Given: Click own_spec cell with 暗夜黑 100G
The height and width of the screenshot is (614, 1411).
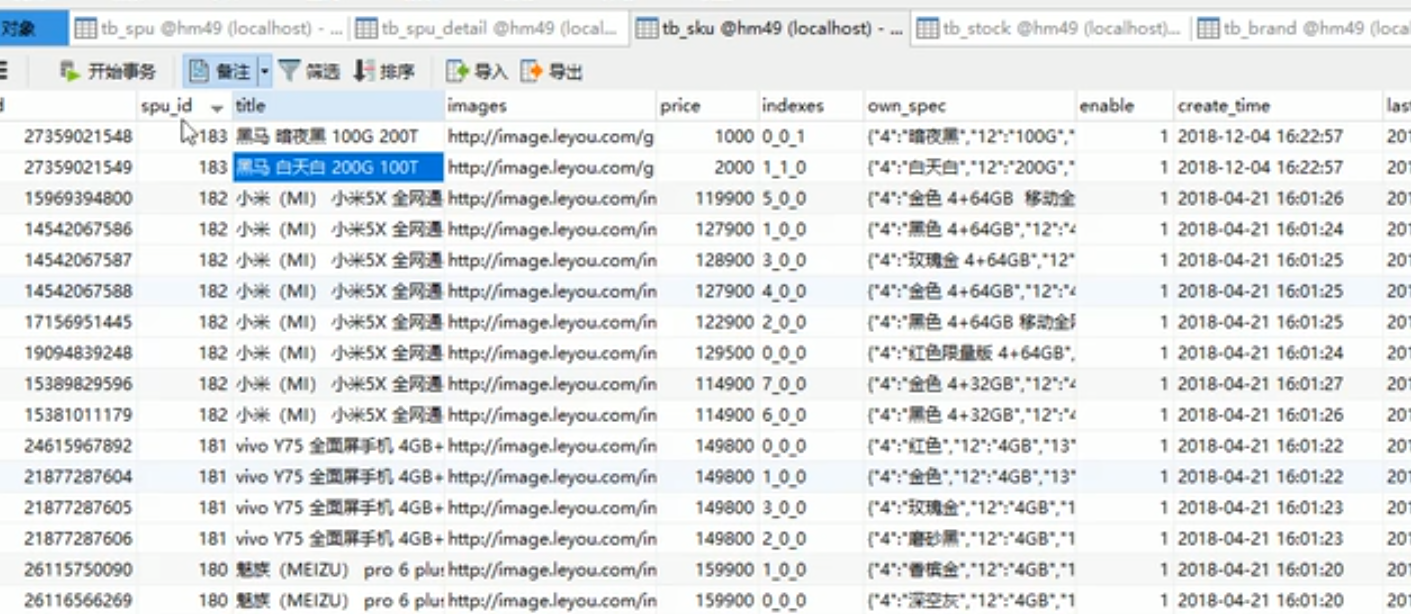Looking at the screenshot, I should click(970, 136).
